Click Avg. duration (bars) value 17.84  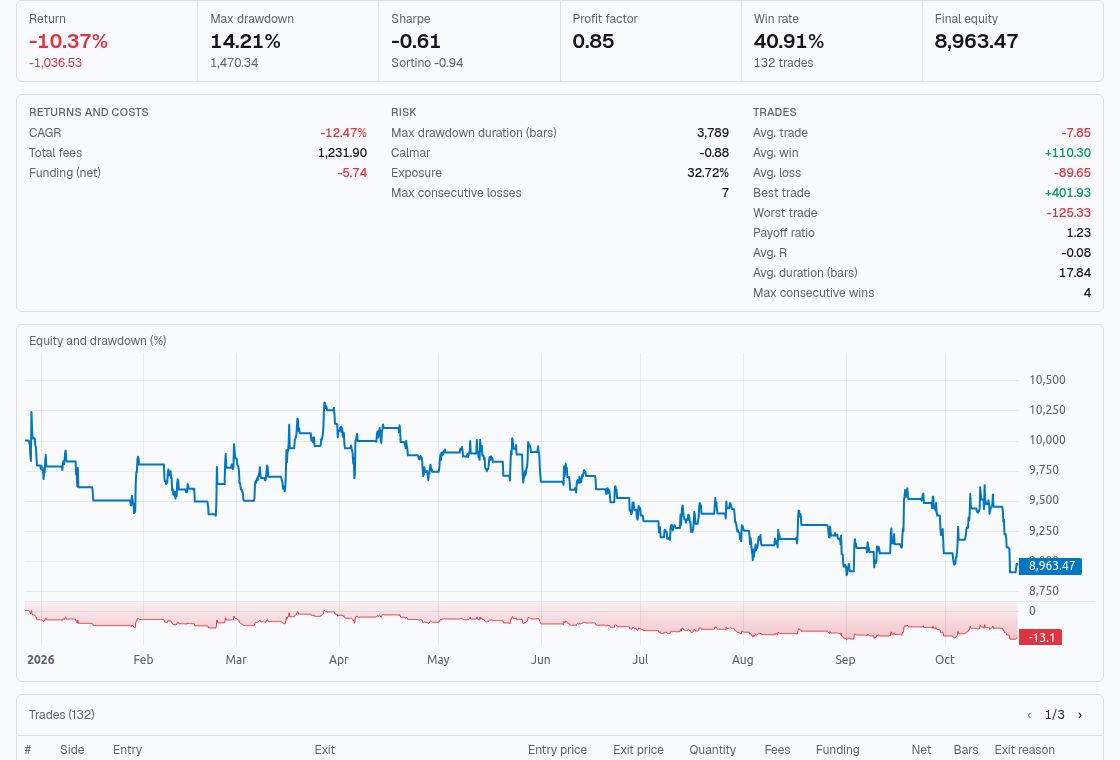tap(1075, 273)
